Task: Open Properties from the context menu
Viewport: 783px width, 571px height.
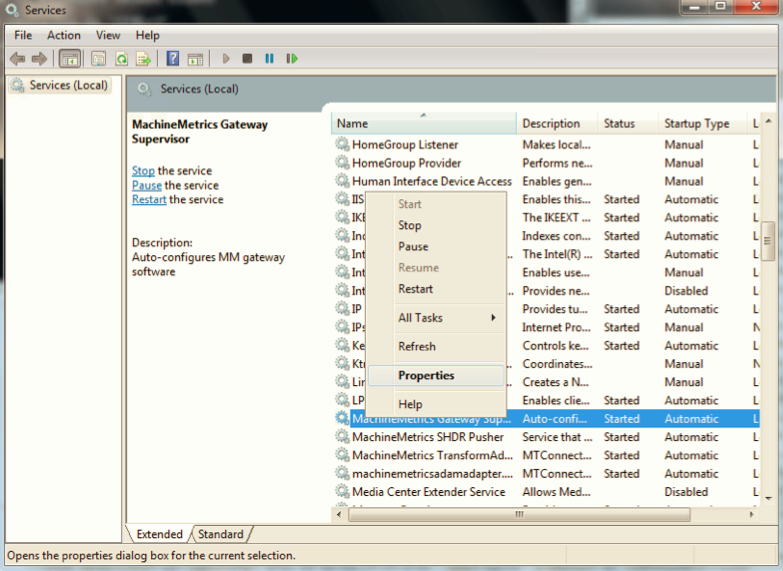Action: point(436,375)
